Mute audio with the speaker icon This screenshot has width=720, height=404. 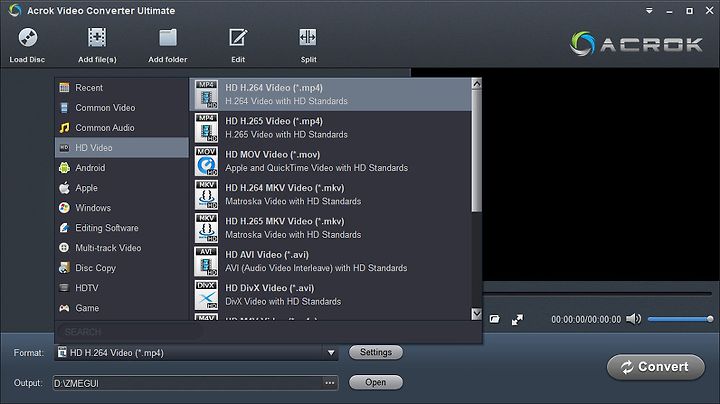click(x=633, y=319)
